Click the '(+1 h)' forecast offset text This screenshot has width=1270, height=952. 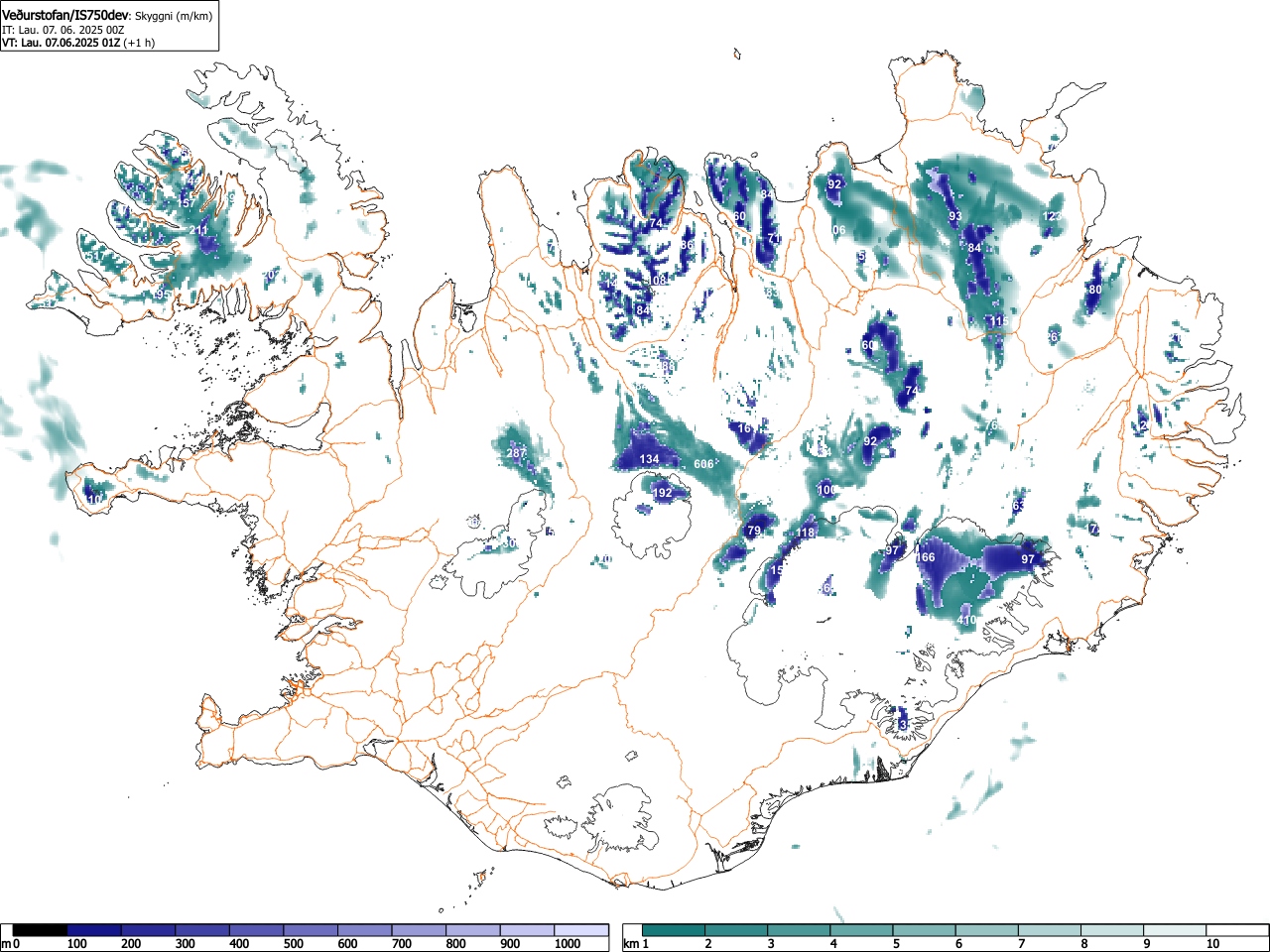(139, 43)
